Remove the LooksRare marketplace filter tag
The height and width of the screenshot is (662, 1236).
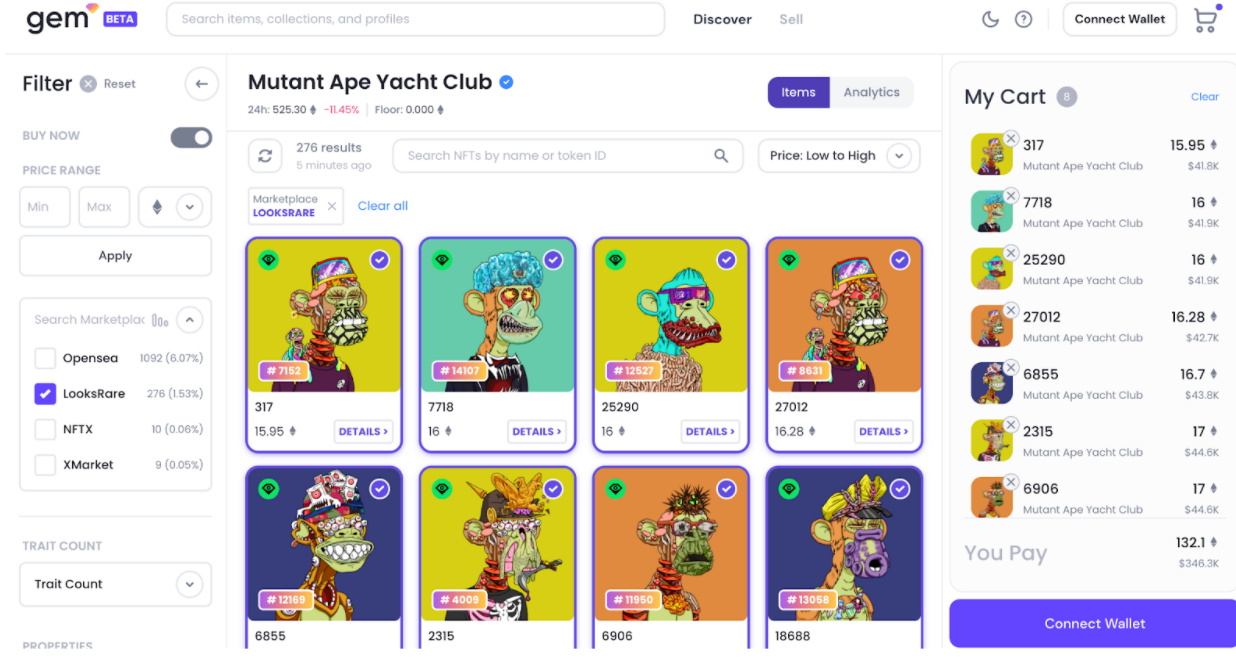pos(332,206)
